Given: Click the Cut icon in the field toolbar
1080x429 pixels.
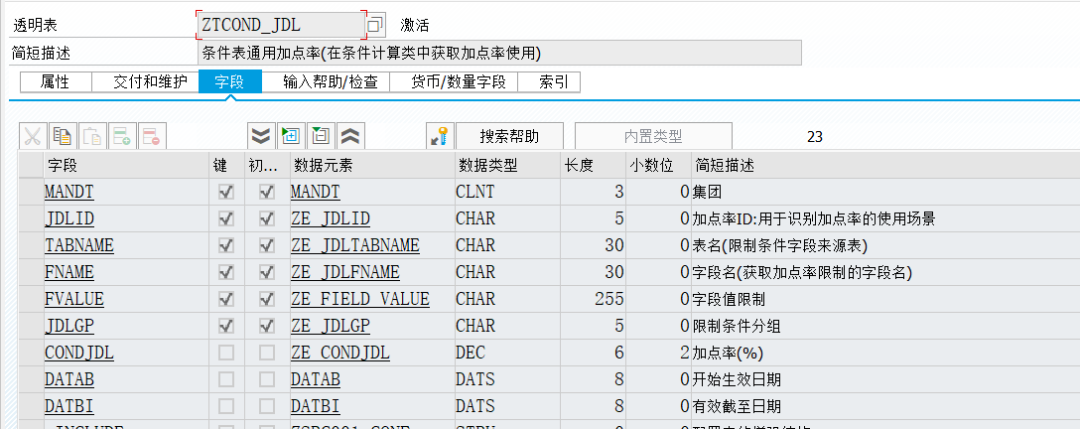Looking at the screenshot, I should click(32, 136).
